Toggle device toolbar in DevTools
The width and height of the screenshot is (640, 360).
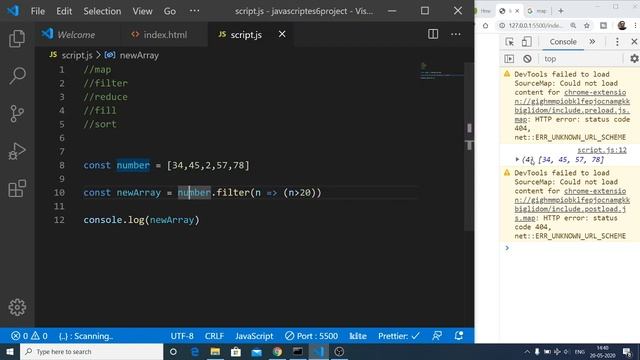click(527, 42)
